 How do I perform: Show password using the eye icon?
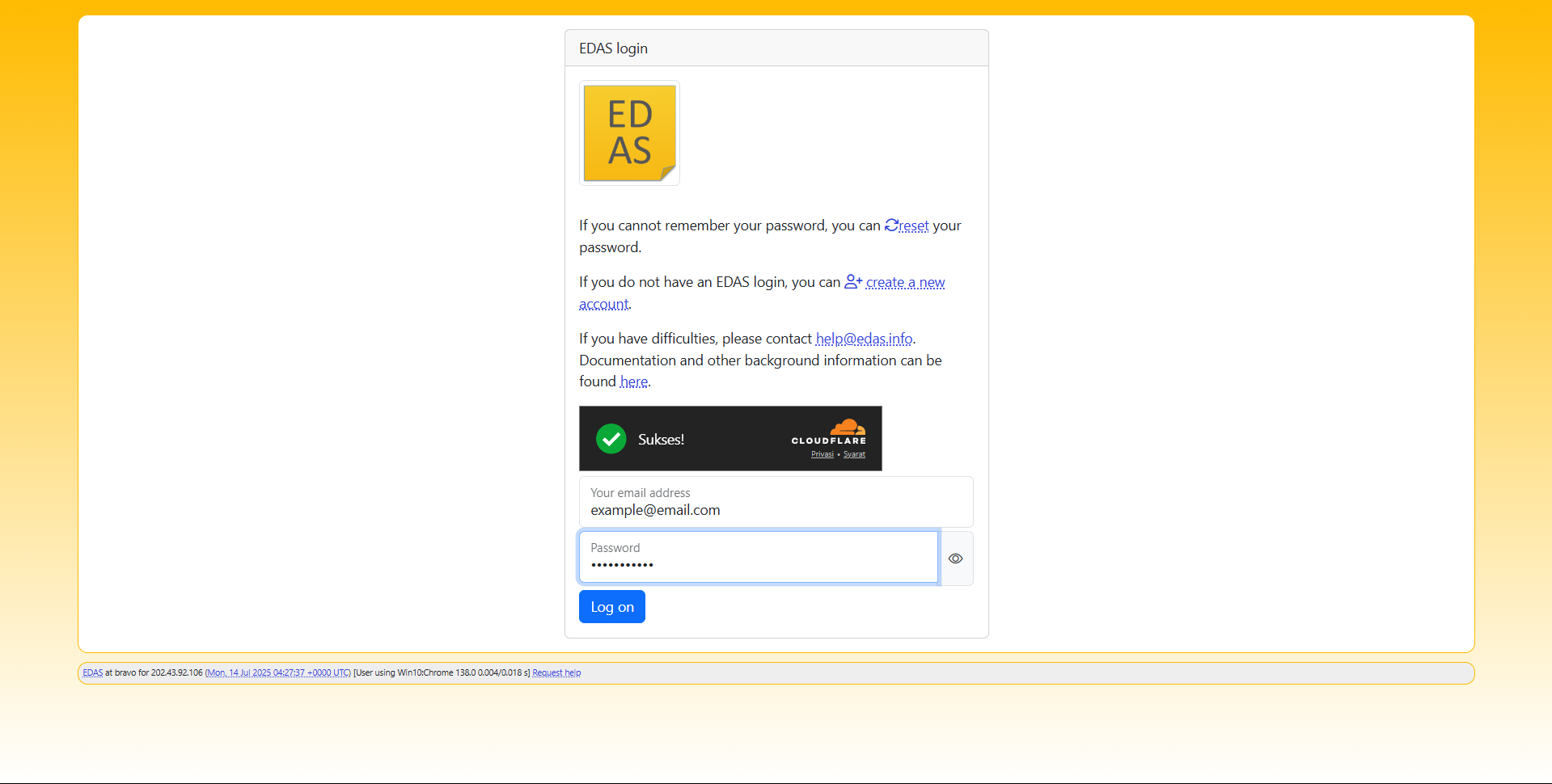955,558
